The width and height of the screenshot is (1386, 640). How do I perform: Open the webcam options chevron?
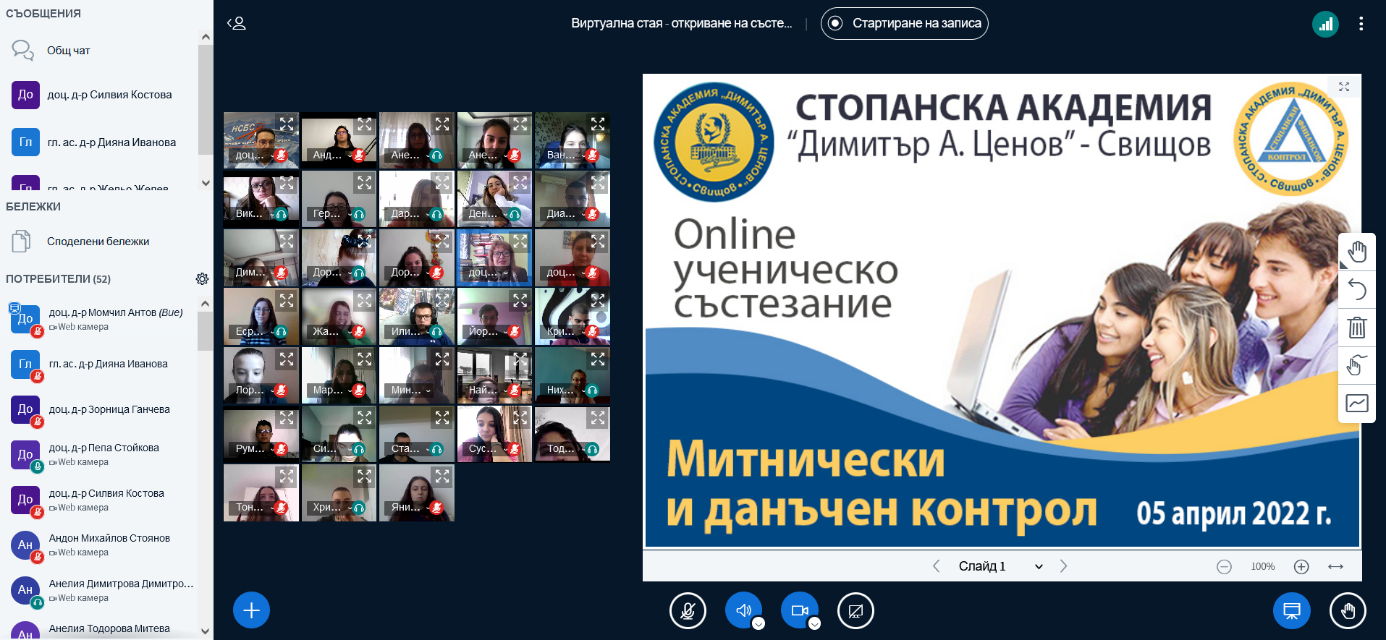coord(814,623)
